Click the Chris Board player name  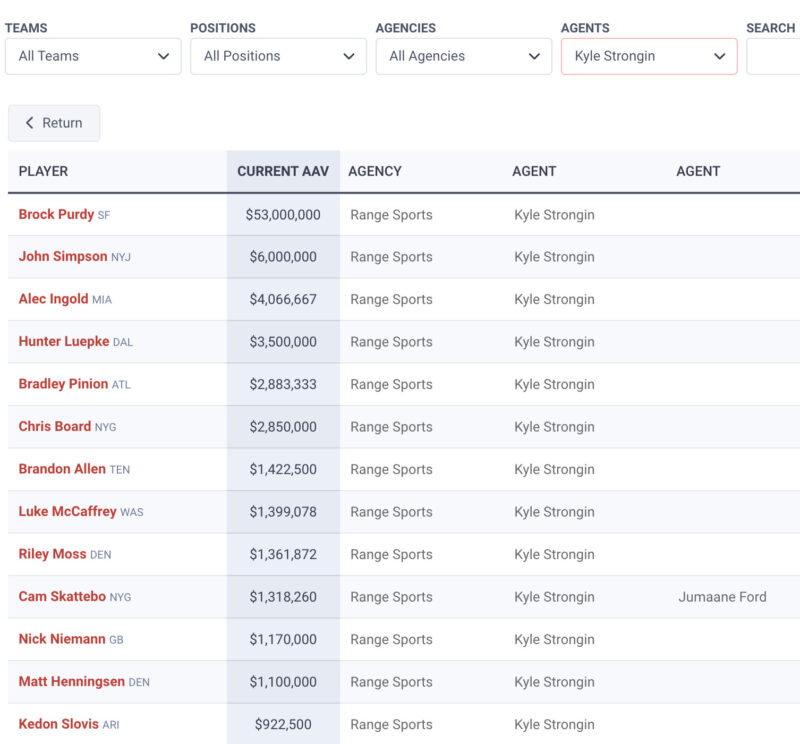pos(55,427)
